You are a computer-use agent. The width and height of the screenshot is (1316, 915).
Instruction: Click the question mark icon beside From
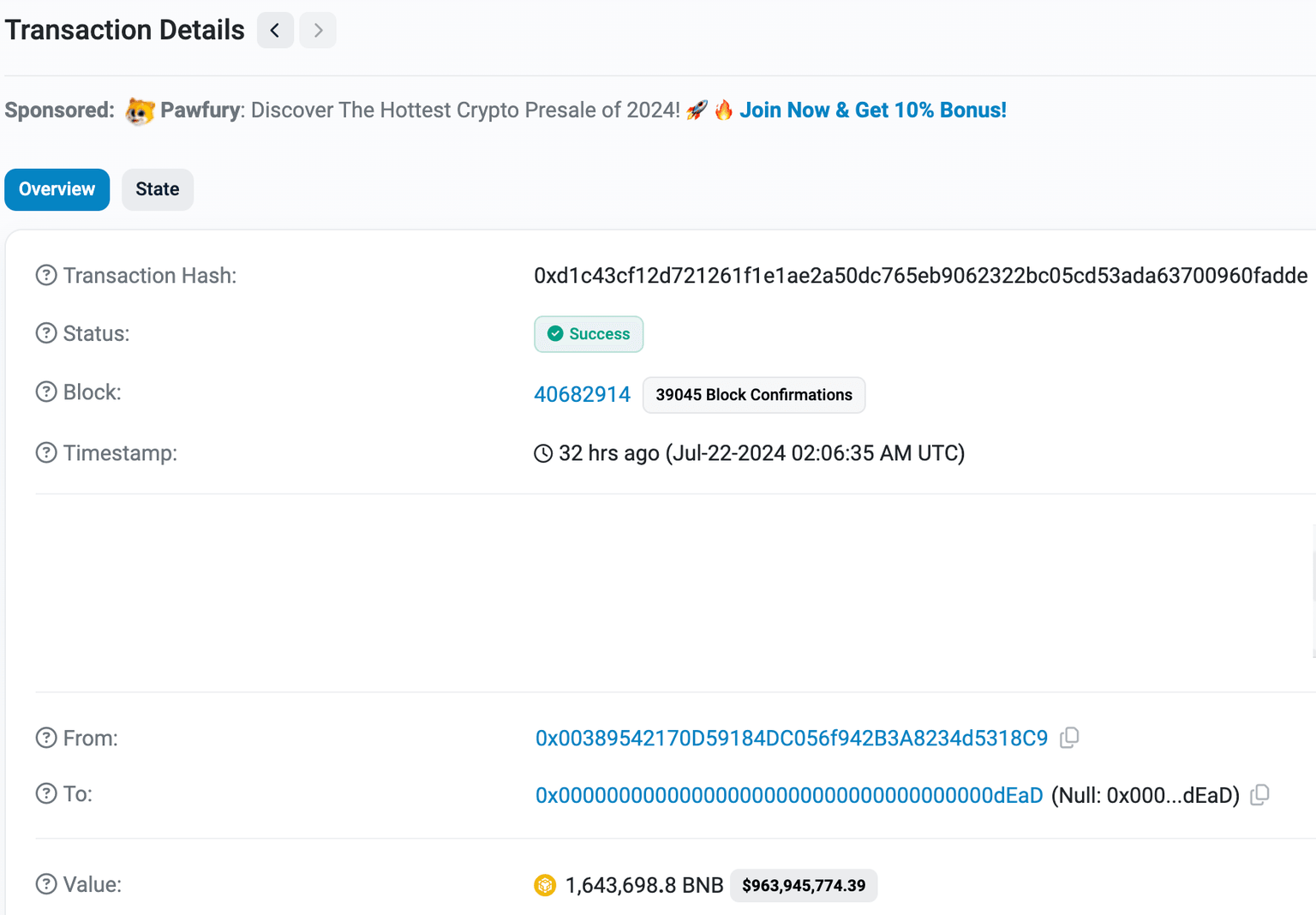[46, 738]
